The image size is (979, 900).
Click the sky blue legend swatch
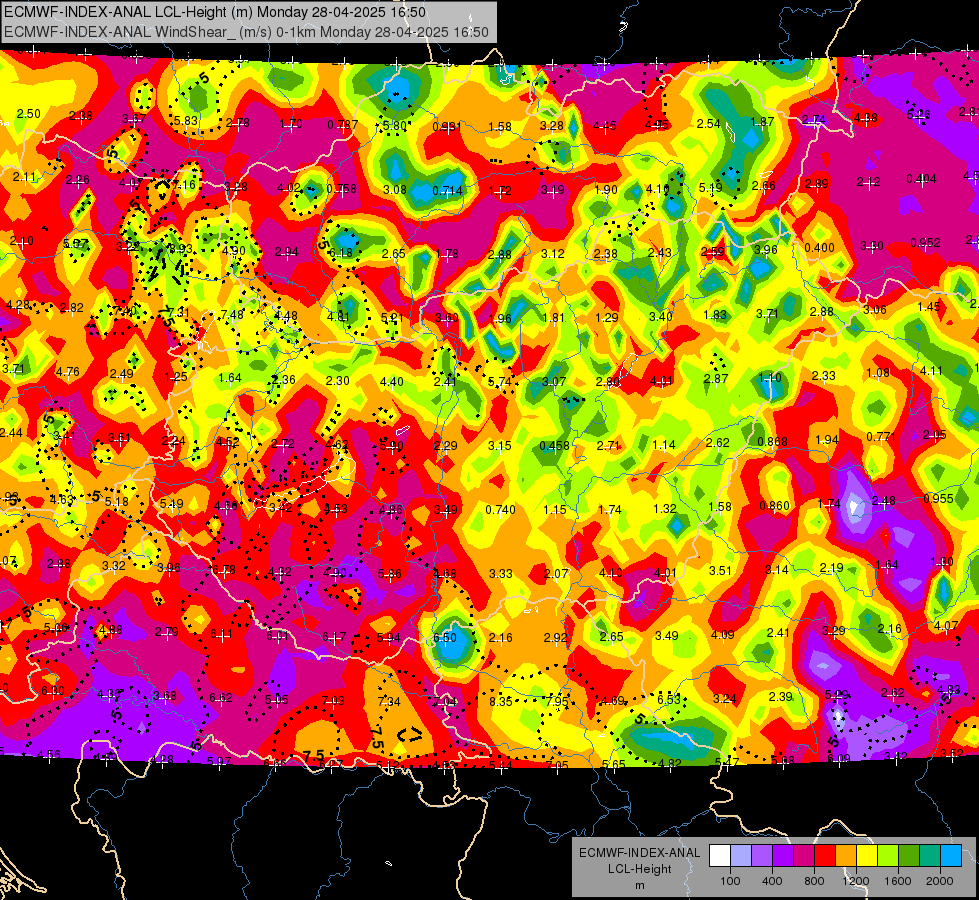tap(951, 856)
